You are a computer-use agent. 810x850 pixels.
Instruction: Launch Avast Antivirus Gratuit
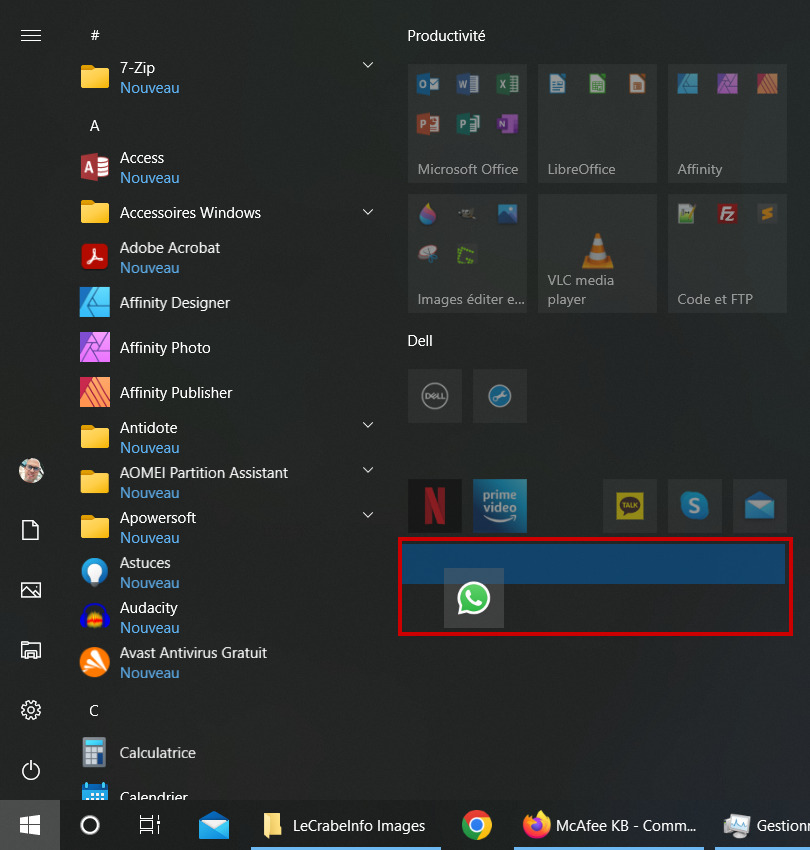[228, 662]
